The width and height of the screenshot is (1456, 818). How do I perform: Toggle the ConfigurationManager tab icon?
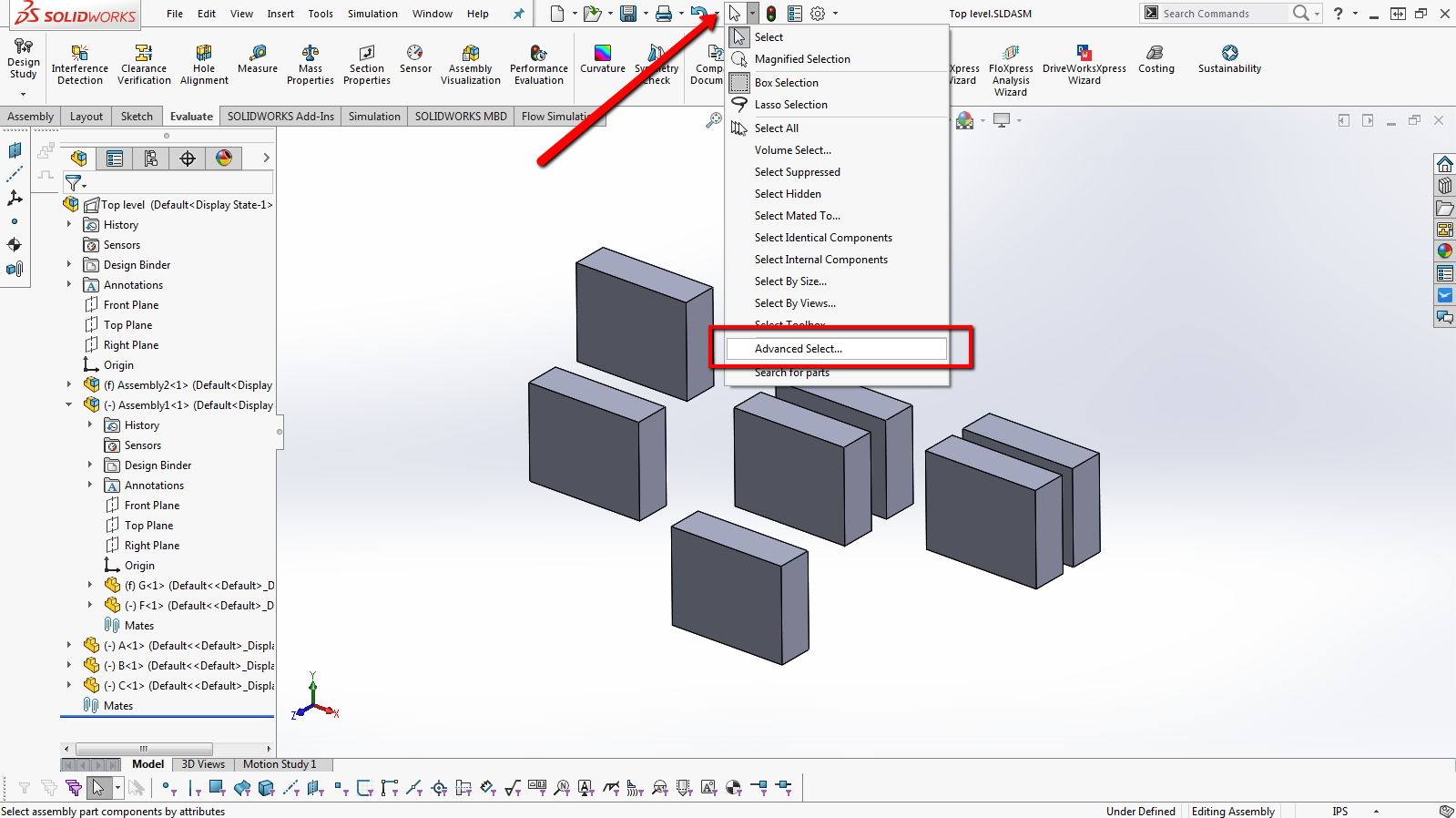151,158
